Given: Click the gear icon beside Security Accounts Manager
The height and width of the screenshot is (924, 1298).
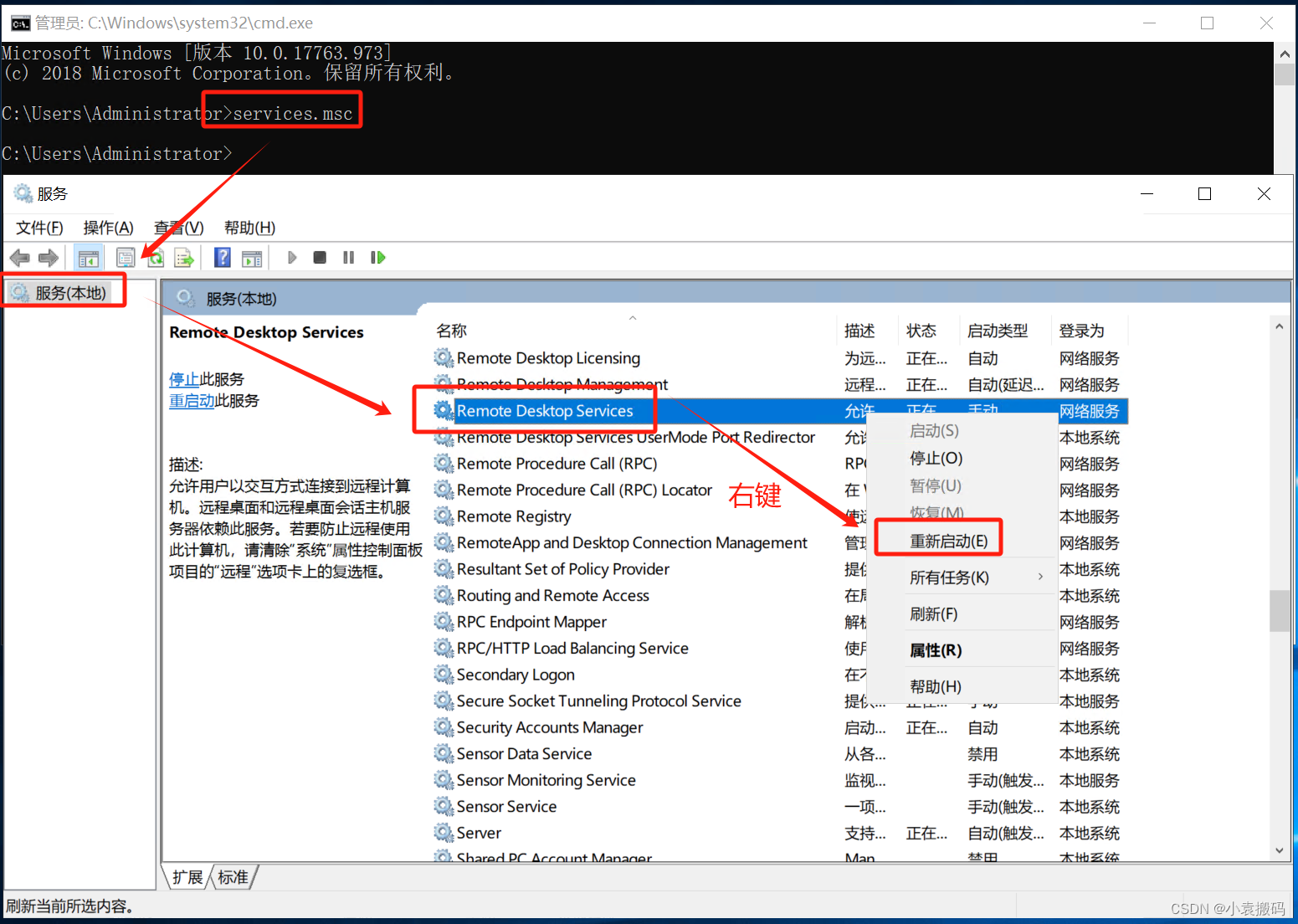Looking at the screenshot, I should click(x=444, y=726).
